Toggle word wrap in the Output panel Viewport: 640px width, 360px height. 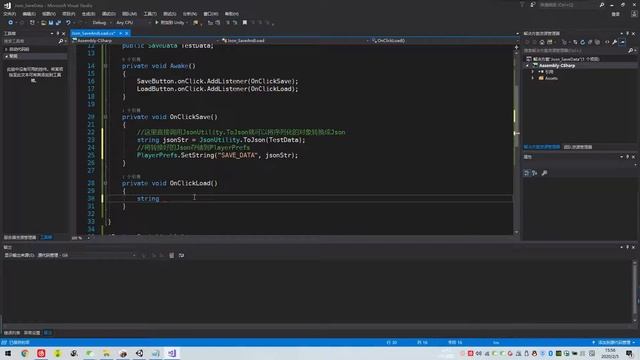(181, 256)
